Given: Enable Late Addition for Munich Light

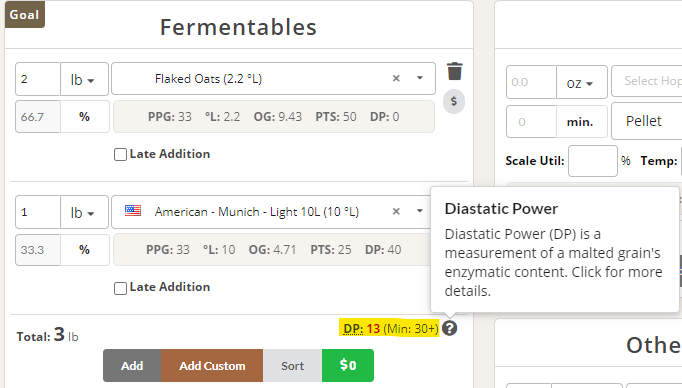Looking at the screenshot, I should click(x=120, y=288).
